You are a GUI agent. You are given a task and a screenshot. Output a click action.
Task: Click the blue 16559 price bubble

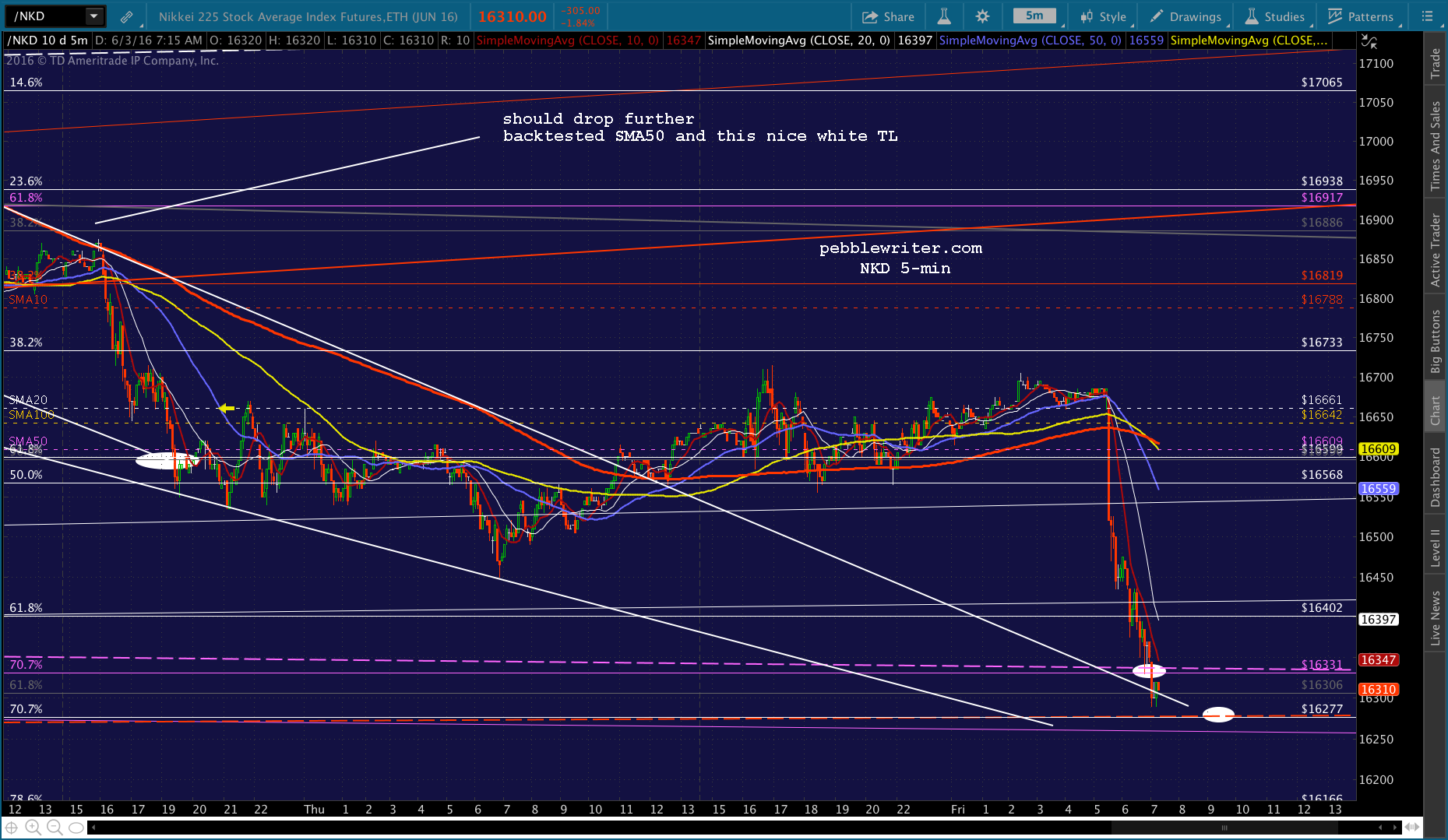point(1378,489)
